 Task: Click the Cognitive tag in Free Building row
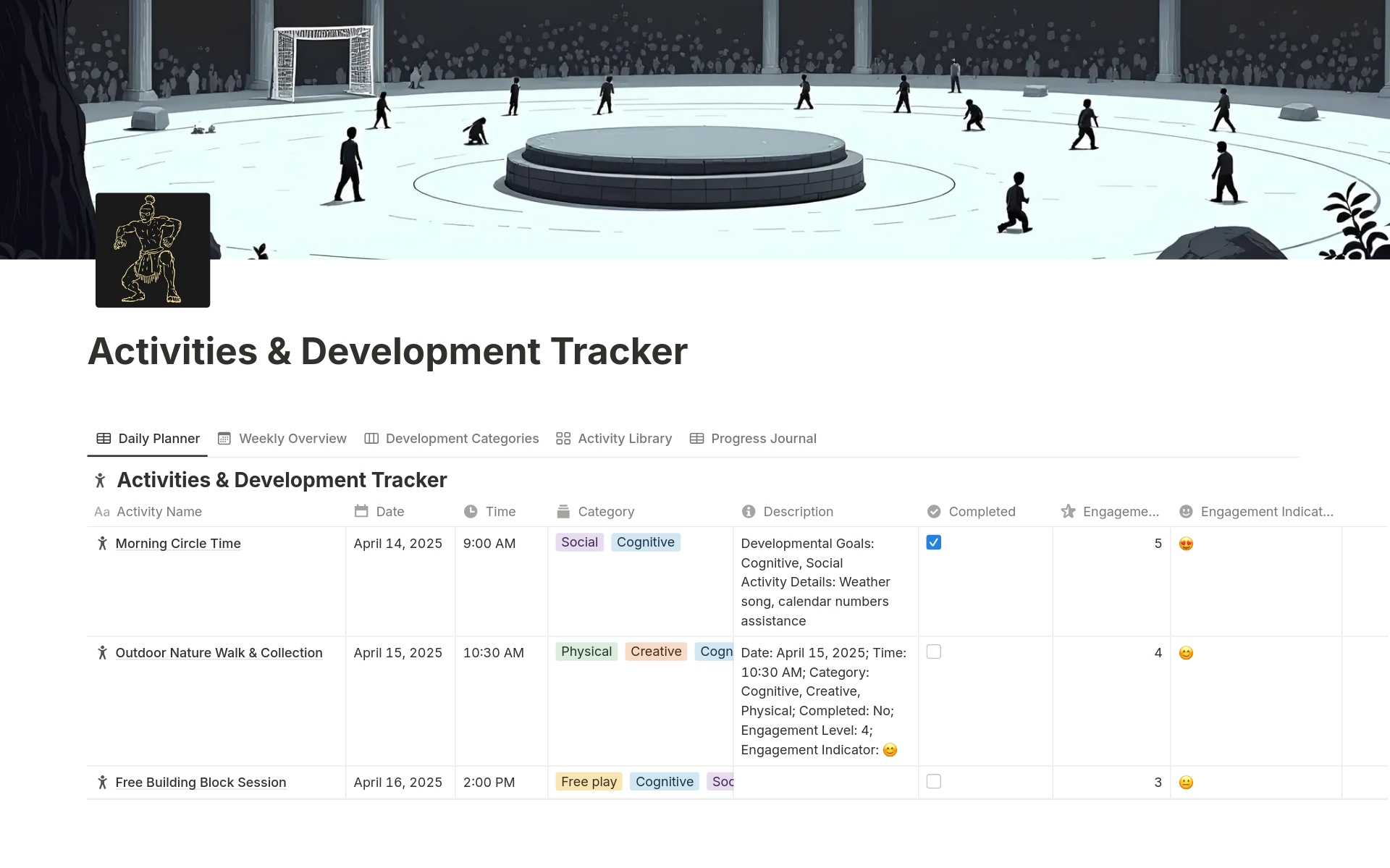coord(665,782)
